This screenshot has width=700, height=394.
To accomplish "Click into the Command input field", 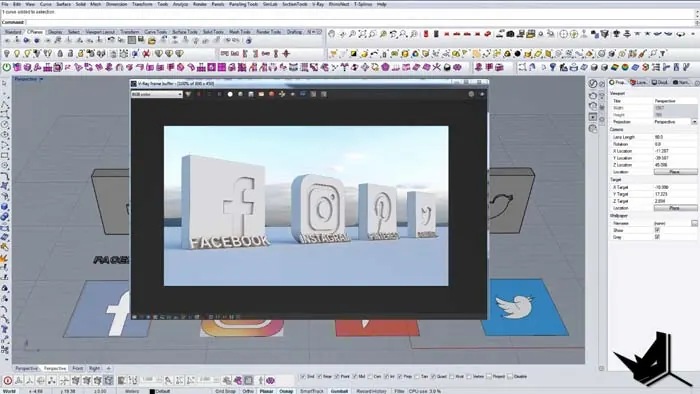I will point(359,22).
